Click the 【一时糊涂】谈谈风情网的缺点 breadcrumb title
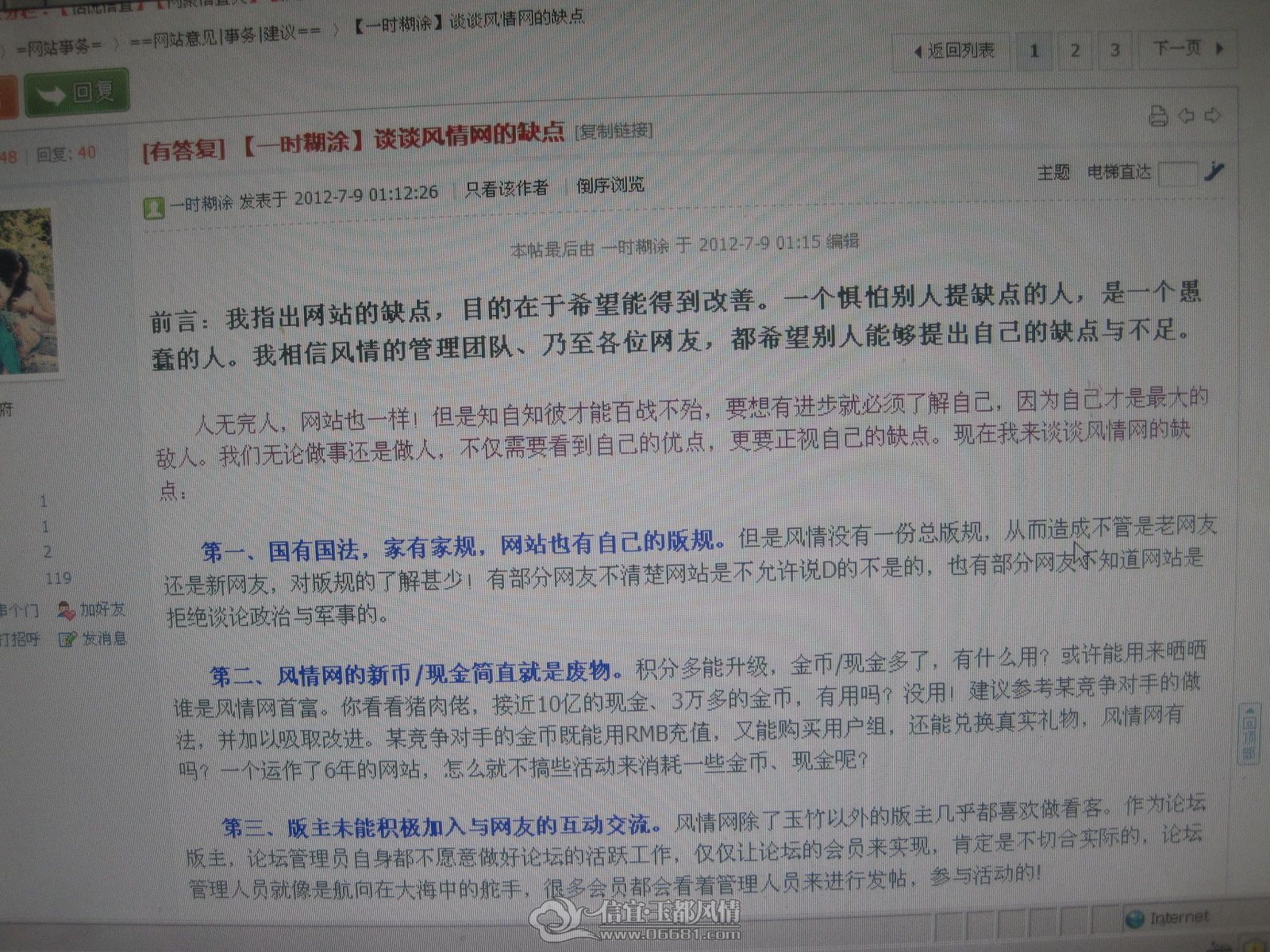 468,22
